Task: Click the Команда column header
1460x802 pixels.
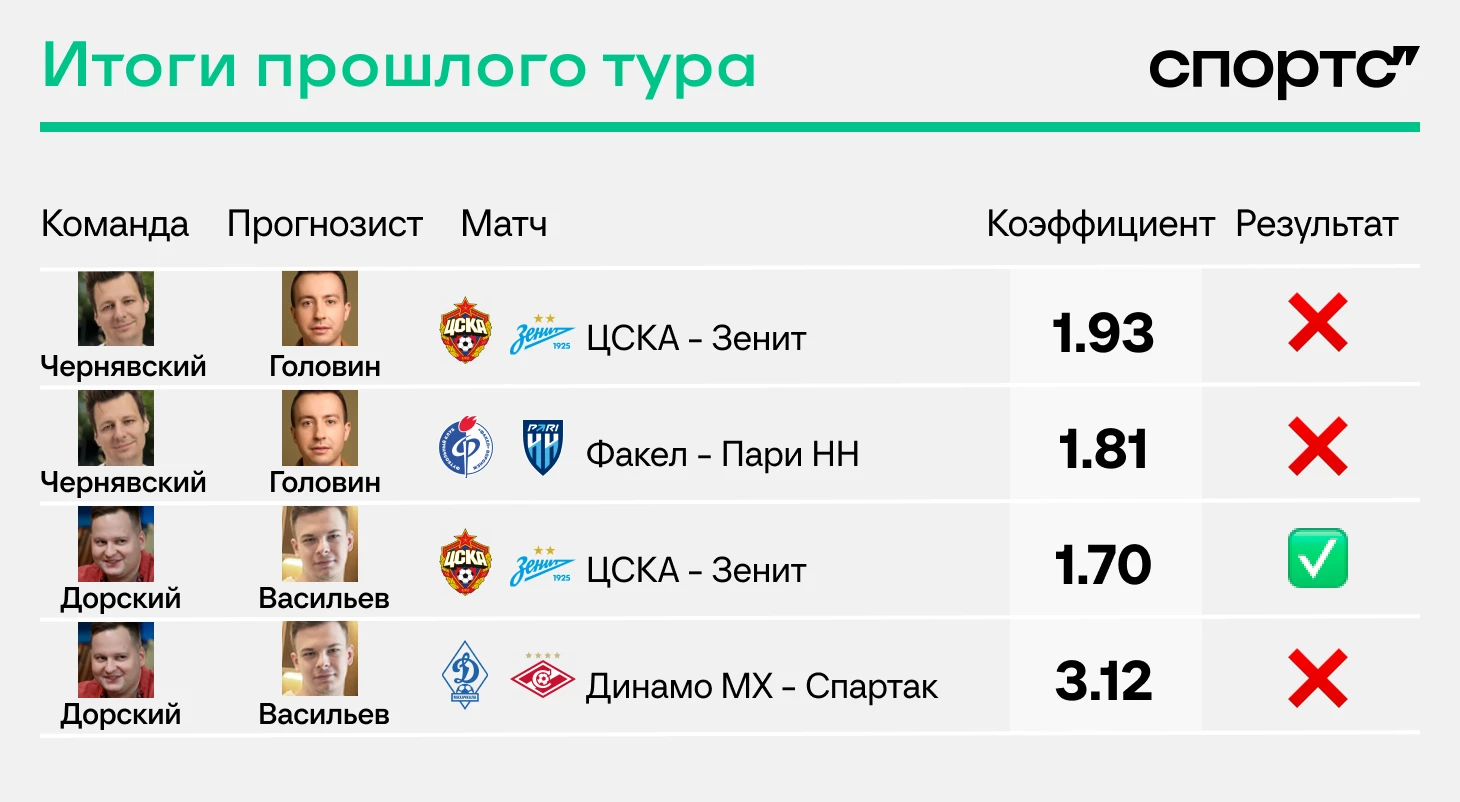Action: click(x=115, y=224)
